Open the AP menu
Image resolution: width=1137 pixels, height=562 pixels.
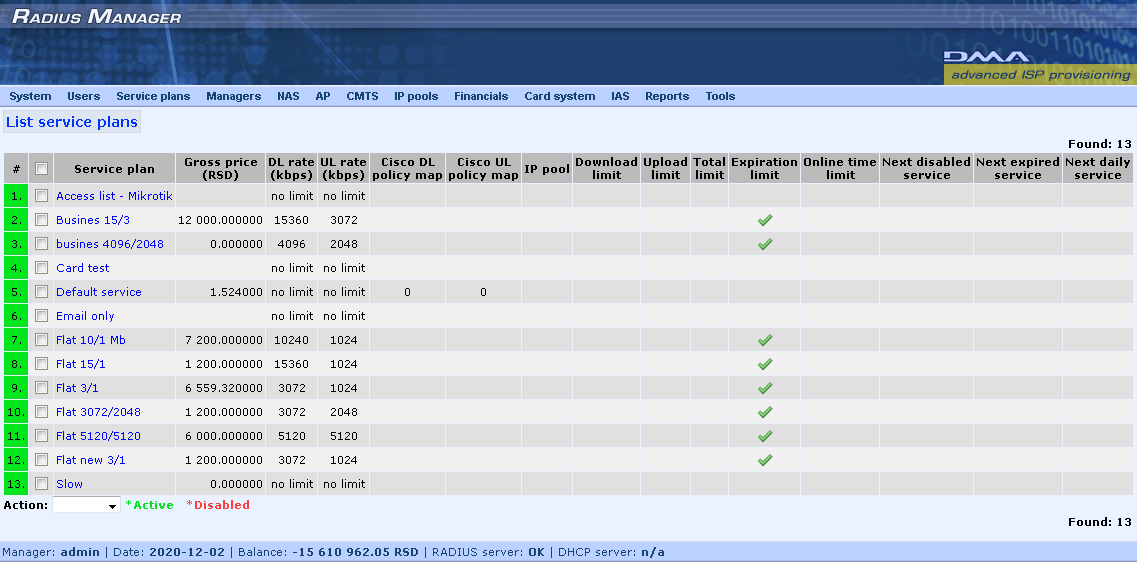coord(323,96)
